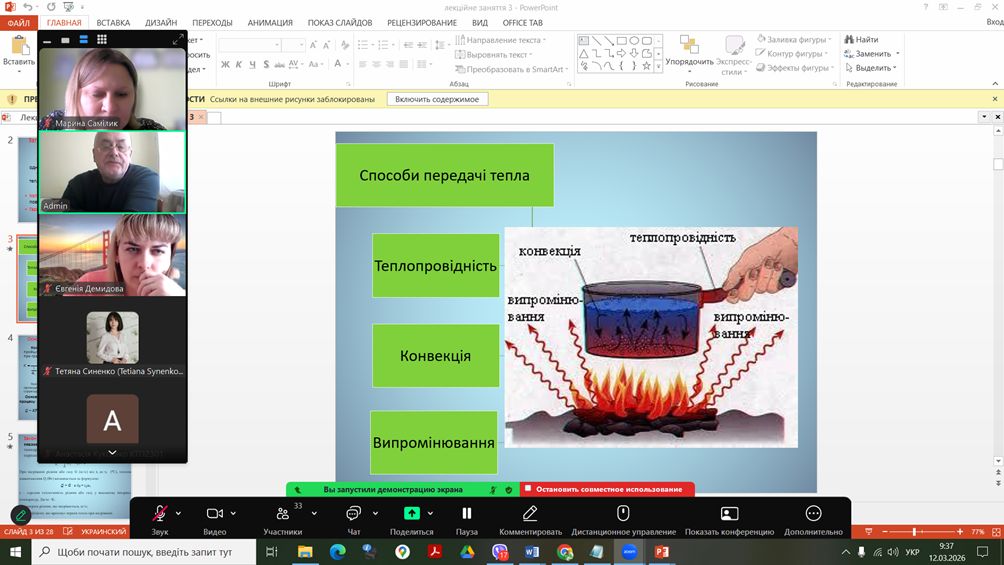Unmute microphone with the Звук button
1004x565 pixels.
(x=160, y=513)
